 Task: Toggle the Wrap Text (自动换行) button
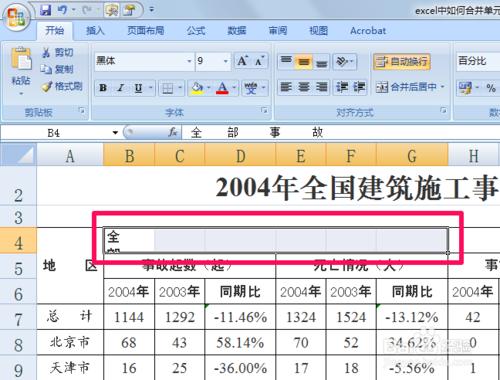[402, 62]
